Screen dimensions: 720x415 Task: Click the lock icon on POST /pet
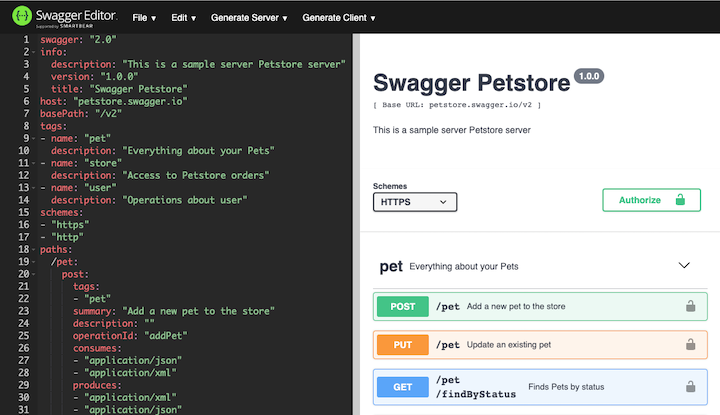click(x=690, y=306)
